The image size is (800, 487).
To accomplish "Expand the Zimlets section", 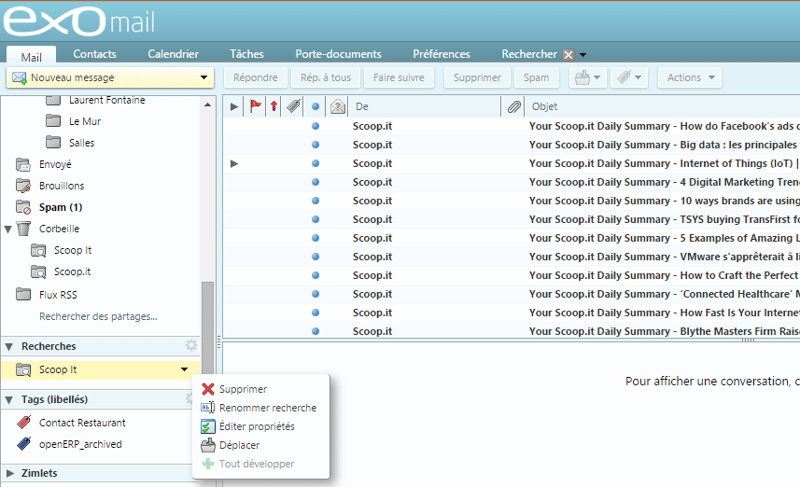I will [x=10, y=473].
